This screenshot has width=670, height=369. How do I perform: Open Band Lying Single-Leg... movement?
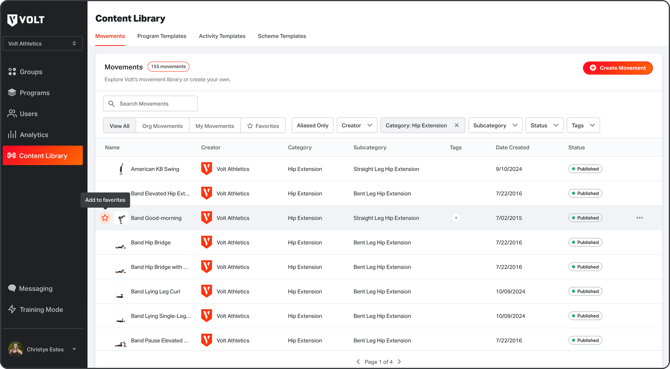[161, 316]
